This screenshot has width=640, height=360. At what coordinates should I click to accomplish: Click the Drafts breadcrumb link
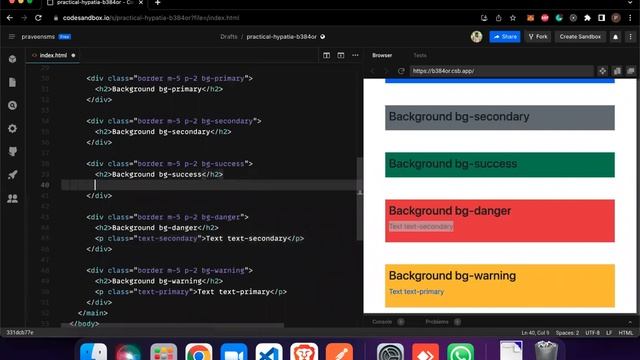(x=229, y=37)
